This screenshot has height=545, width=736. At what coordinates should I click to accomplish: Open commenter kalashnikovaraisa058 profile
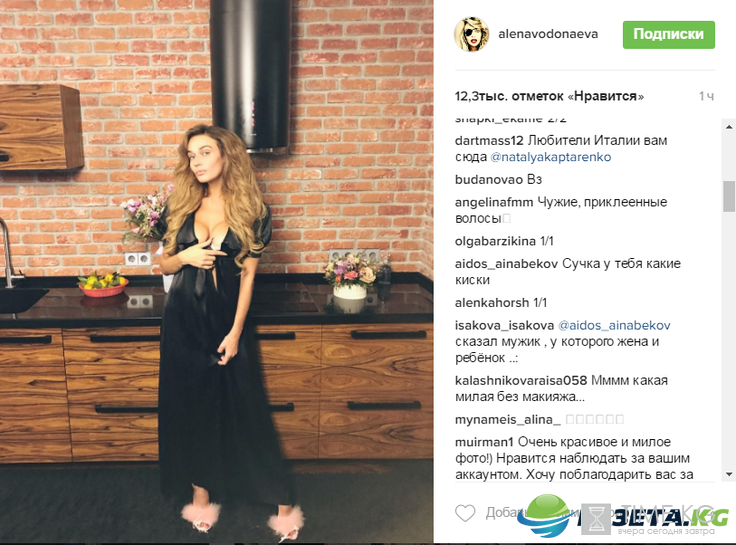click(x=521, y=380)
